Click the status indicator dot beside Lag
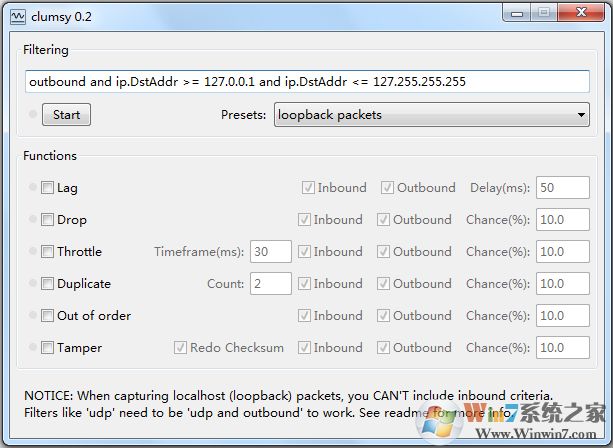 coord(33,187)
